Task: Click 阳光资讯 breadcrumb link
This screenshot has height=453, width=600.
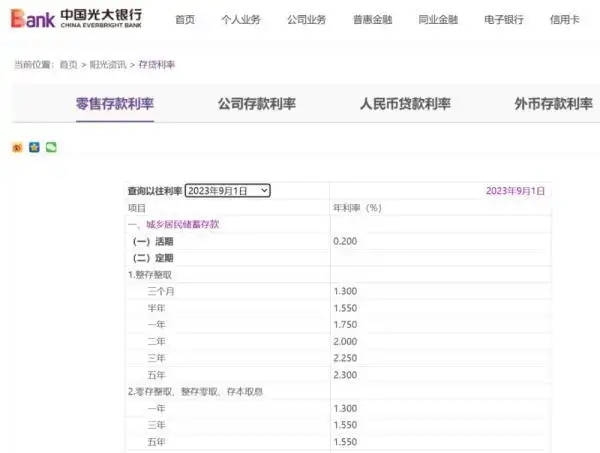Action: point(108,65)
